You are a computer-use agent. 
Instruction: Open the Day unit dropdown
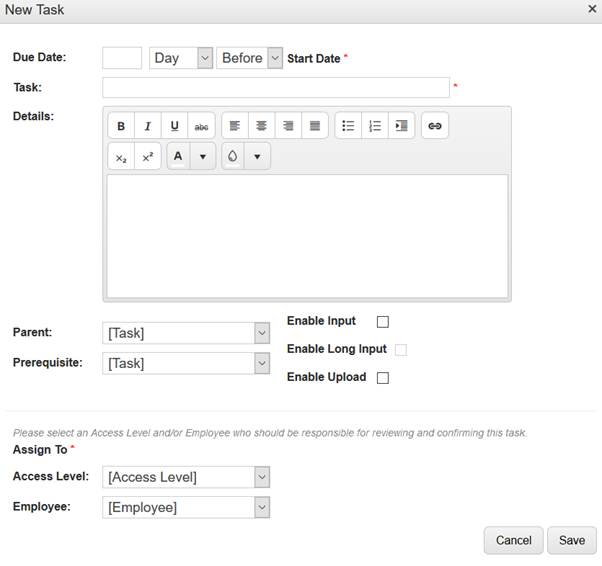tap(181, 58)
